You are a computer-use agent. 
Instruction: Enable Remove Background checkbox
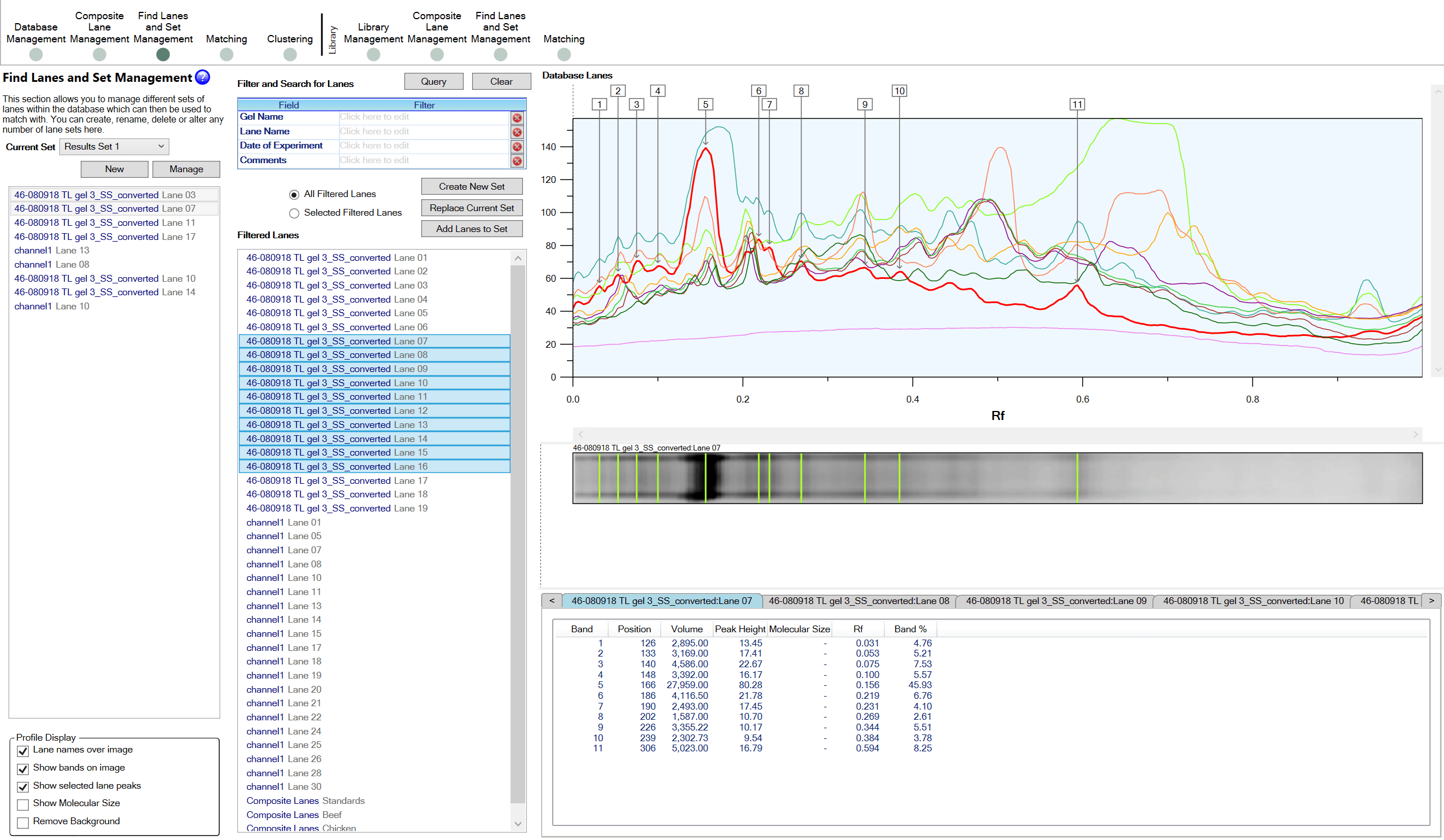point(23,823)
